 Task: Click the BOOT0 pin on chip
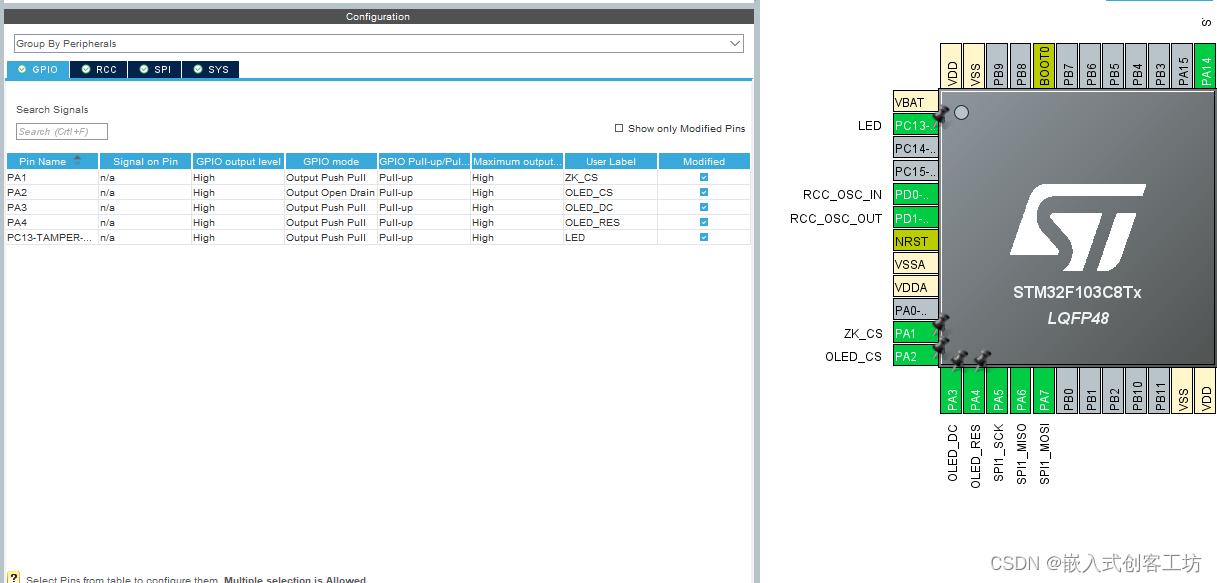point(1044,66)
